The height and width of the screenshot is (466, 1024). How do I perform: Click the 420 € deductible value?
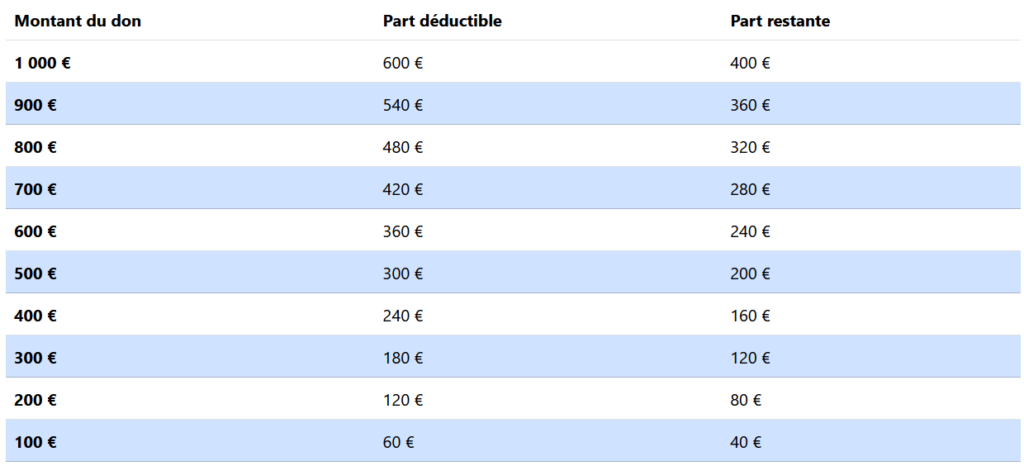point(403,189)
